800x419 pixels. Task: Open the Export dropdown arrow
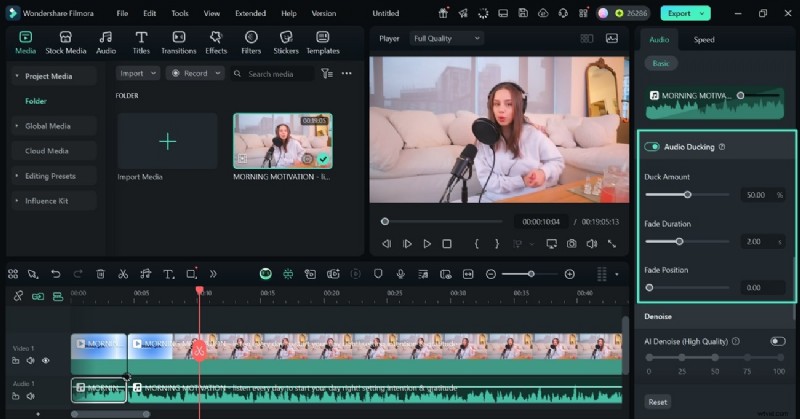coord(703,13)
